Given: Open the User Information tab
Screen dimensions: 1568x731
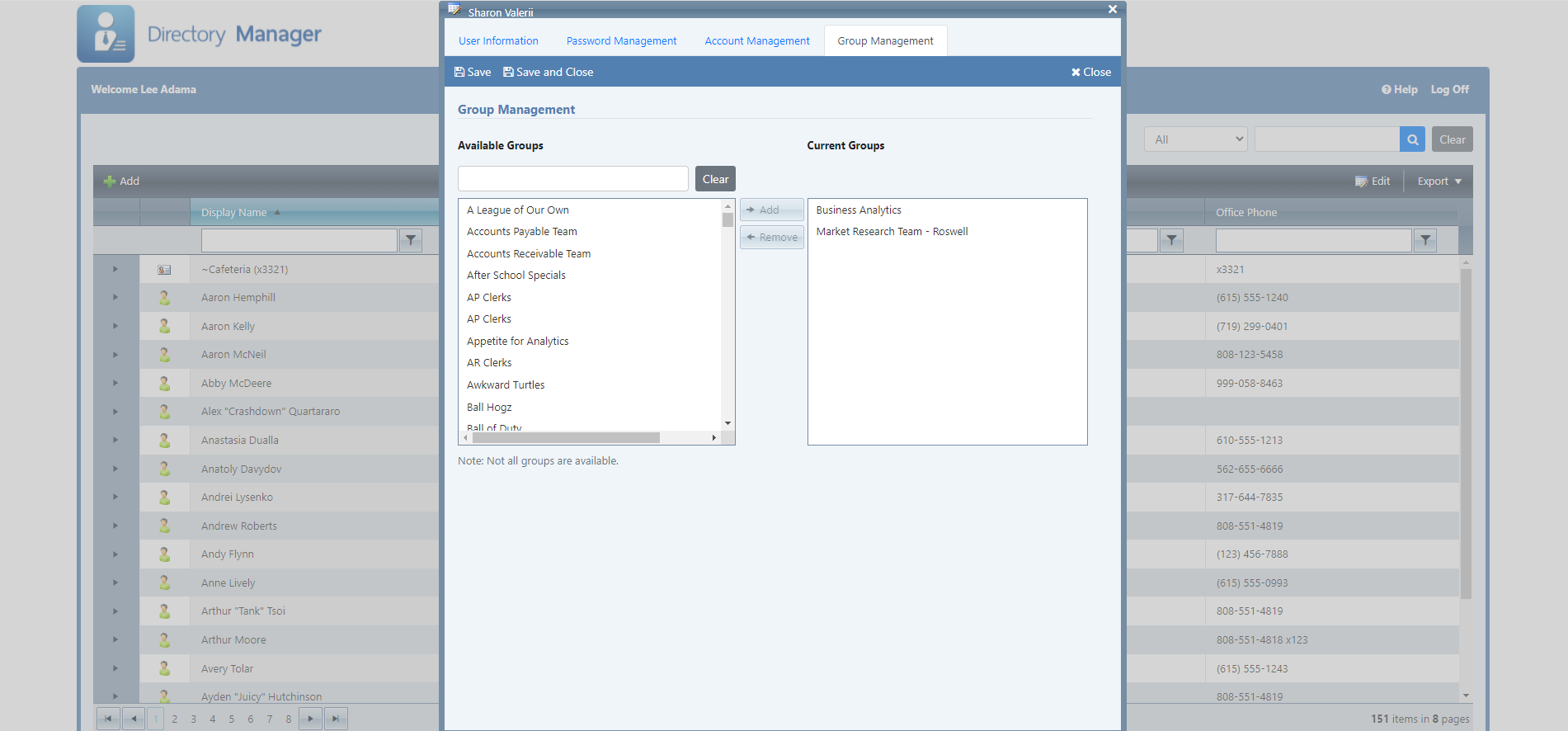Looking at the screenshot, I should [x=498, y=40].
